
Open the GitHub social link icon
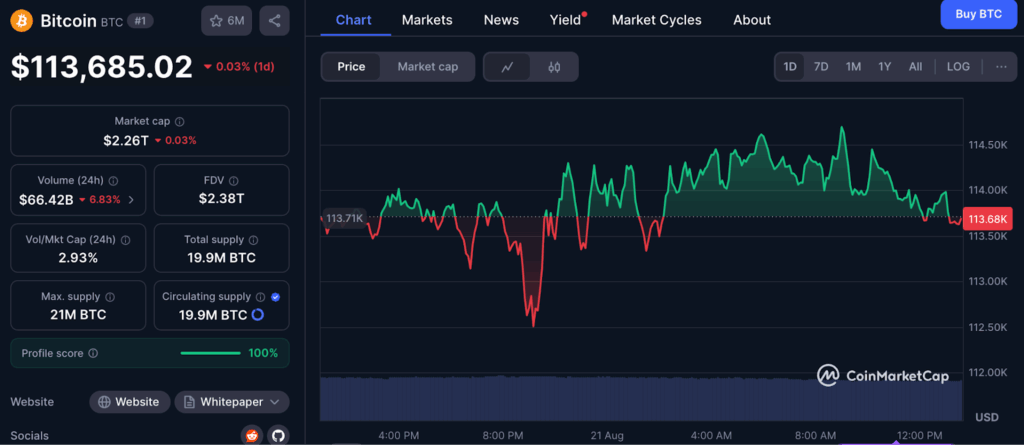pyautogui.click(x=277, y=435)
